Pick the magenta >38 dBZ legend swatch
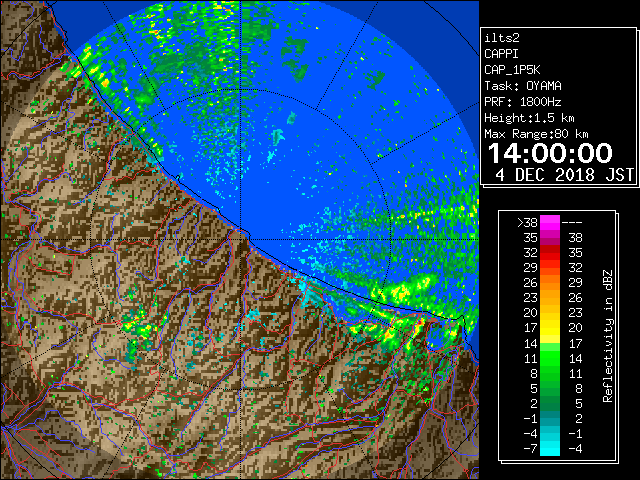The image size is (640, 480). [x=550, y=223]
